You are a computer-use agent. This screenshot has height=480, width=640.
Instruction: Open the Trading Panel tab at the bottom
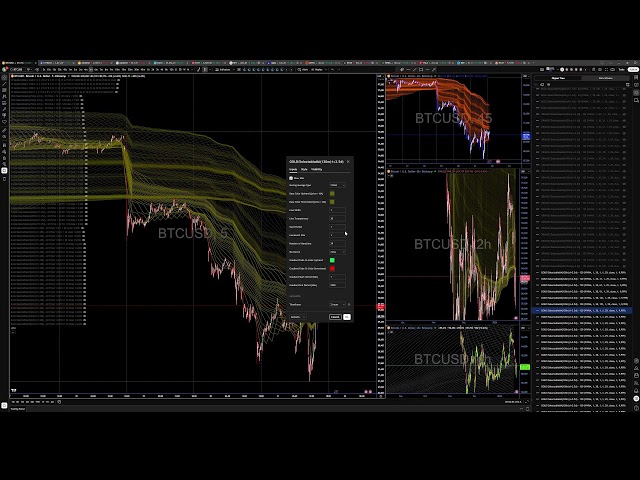[x=18, y=409]
